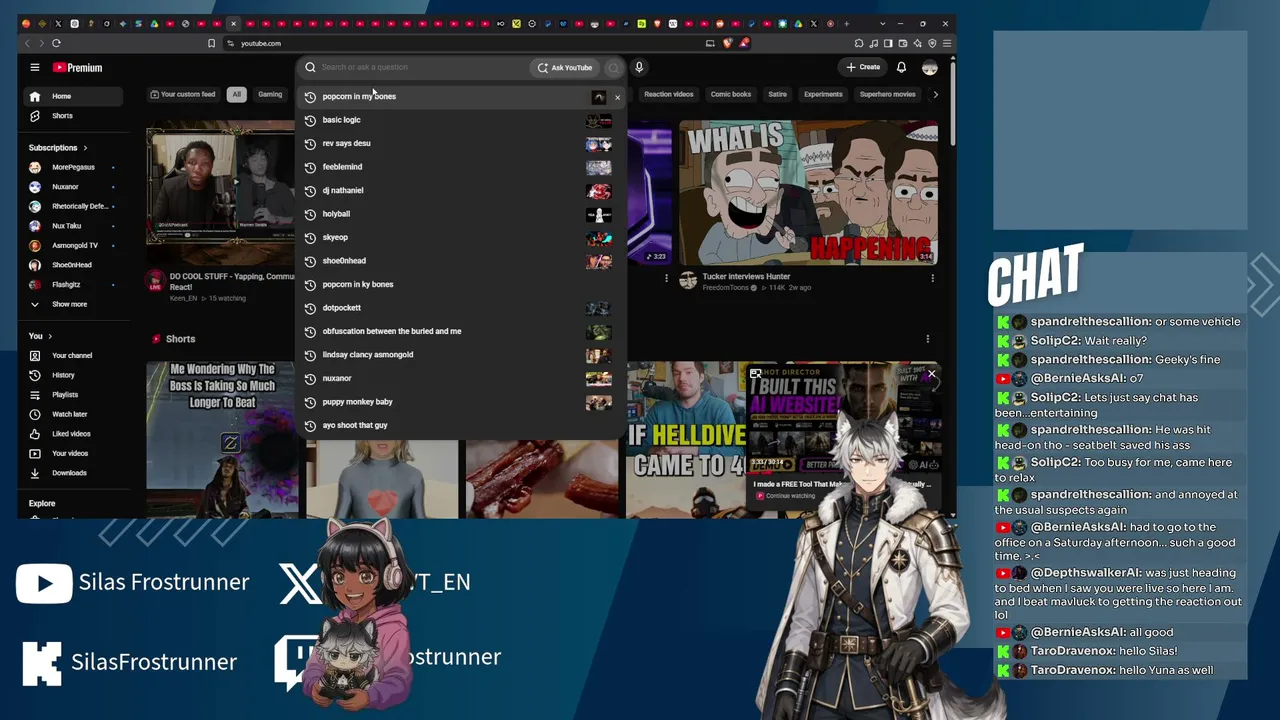1280x720 pixels.
Task: Open YouTube notifications bell
Action: click(901, 68)
